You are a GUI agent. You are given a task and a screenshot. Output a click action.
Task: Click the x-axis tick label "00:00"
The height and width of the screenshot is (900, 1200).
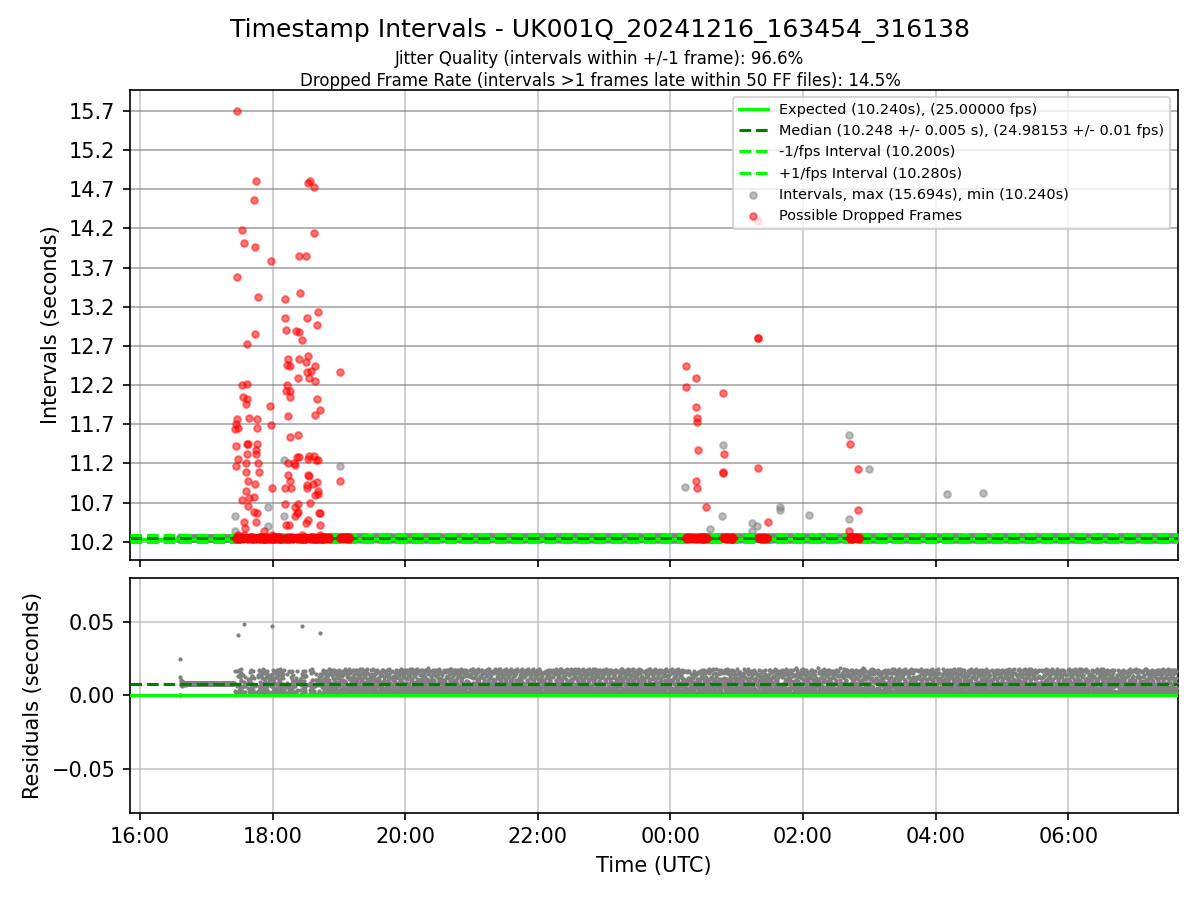tap(670, 836)
